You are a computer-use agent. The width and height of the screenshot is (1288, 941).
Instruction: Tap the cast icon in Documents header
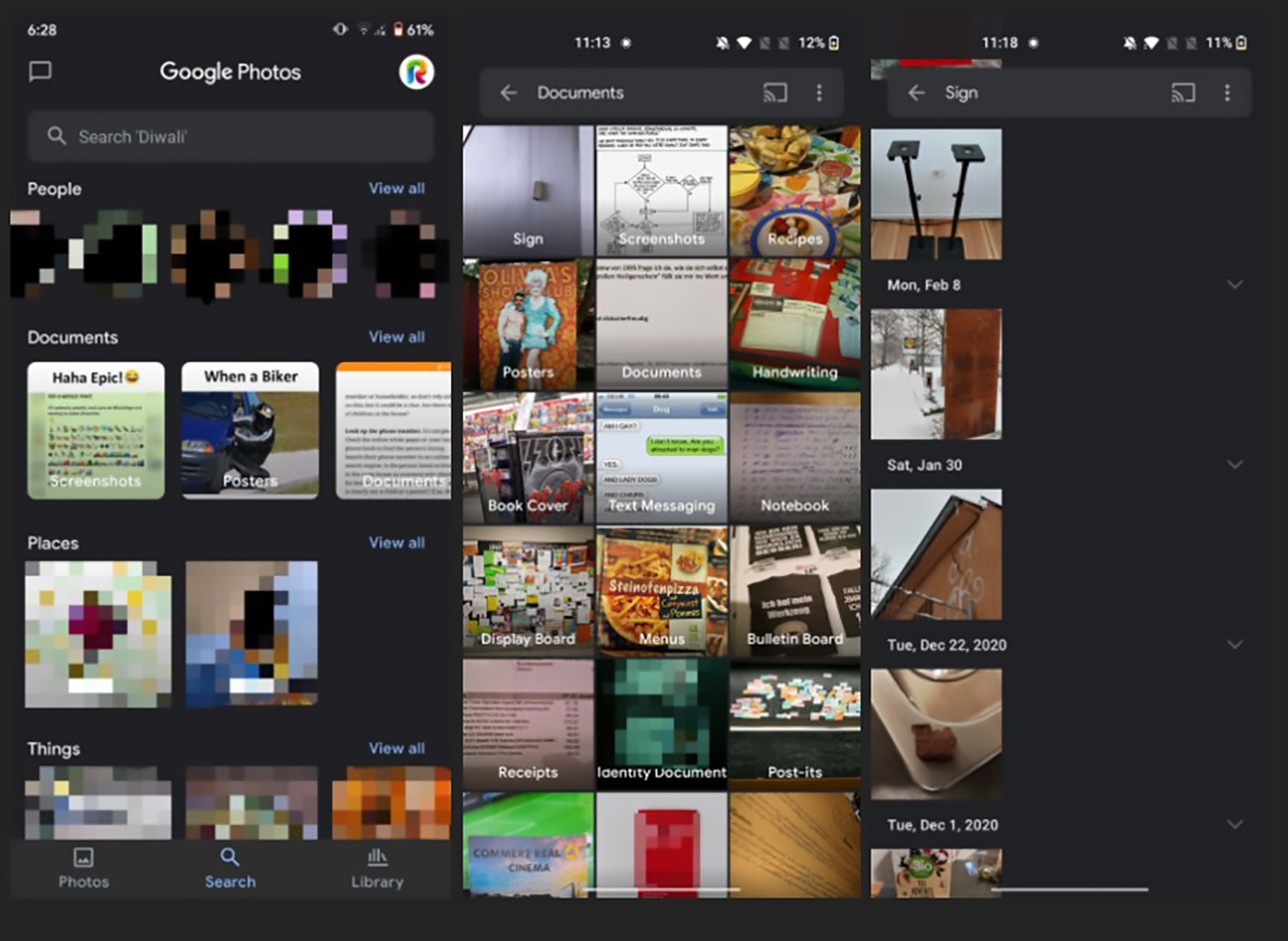point(775,93)
